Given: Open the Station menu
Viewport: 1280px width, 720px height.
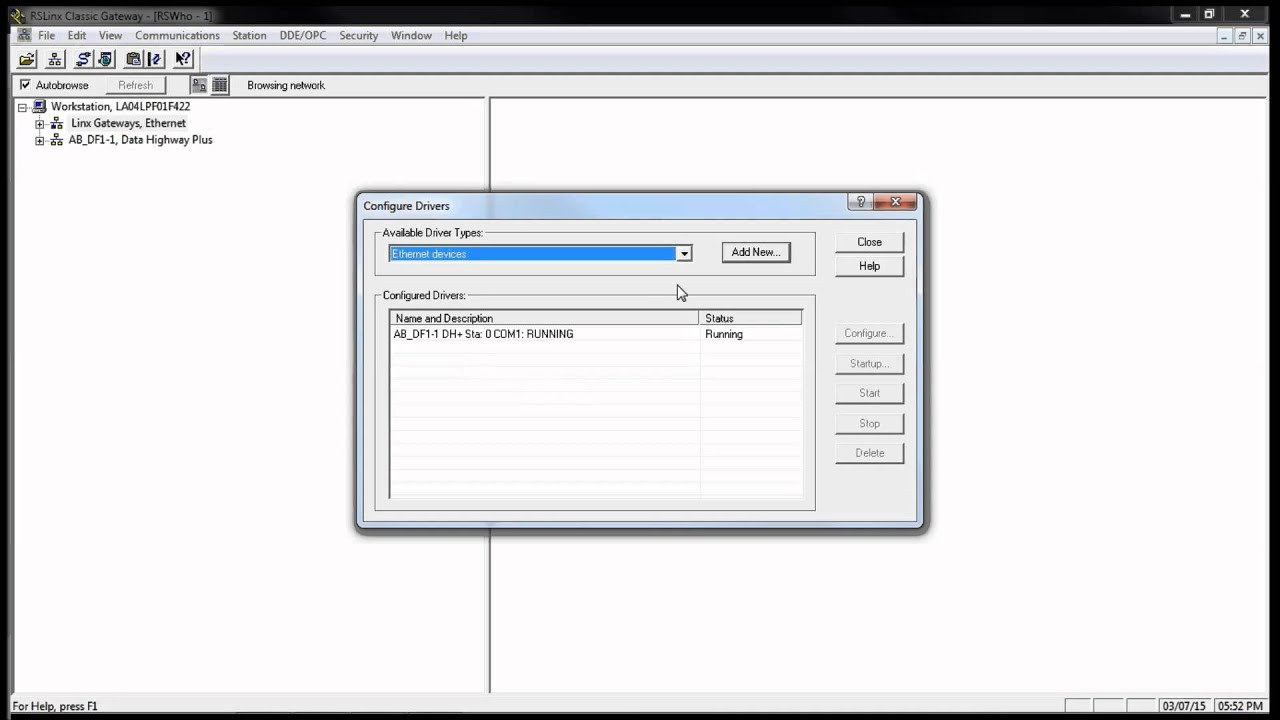Looking at the screenshot, I should (249, 35).
